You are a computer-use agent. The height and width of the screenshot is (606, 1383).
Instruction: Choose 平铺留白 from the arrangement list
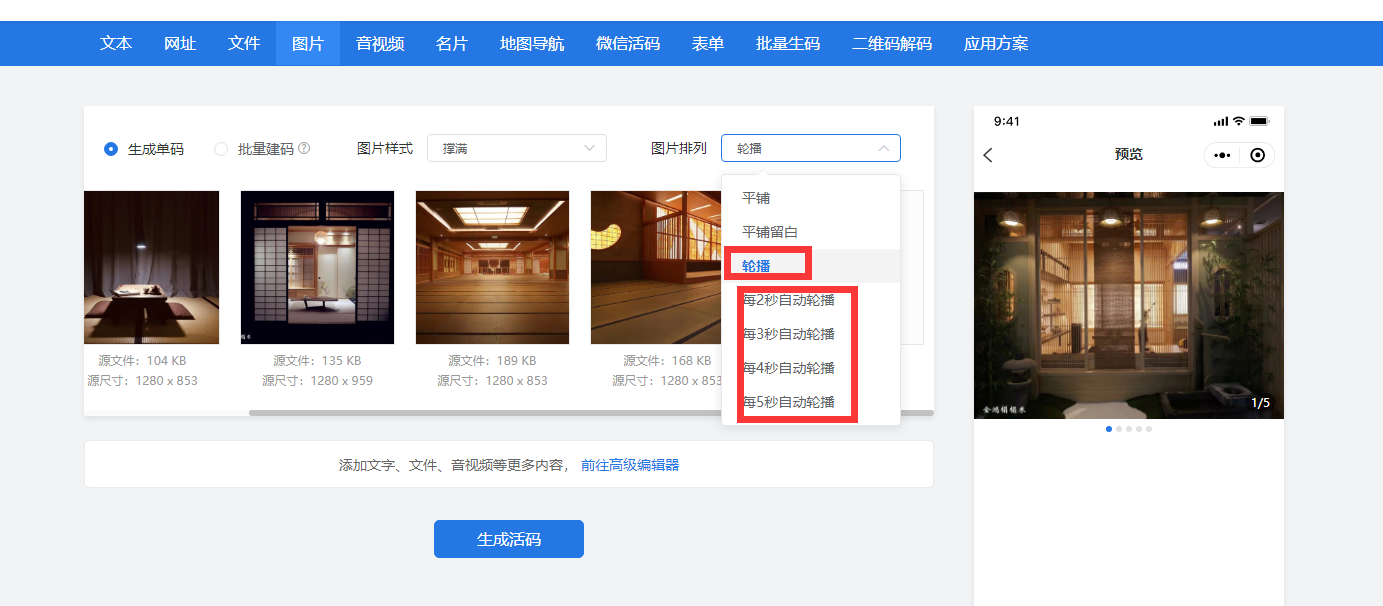pos(811,232)
